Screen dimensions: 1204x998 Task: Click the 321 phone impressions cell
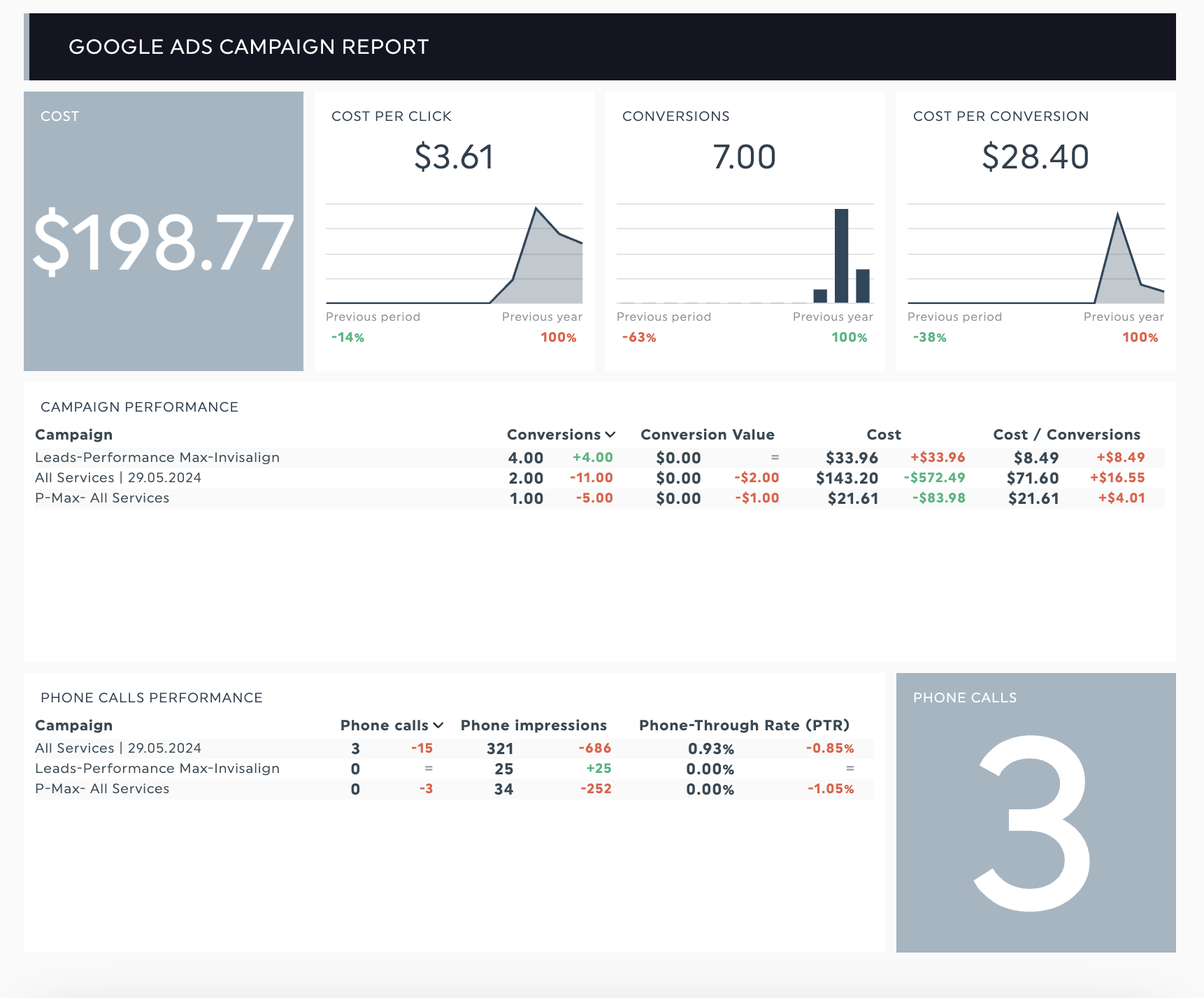click(x=500, y=748)
